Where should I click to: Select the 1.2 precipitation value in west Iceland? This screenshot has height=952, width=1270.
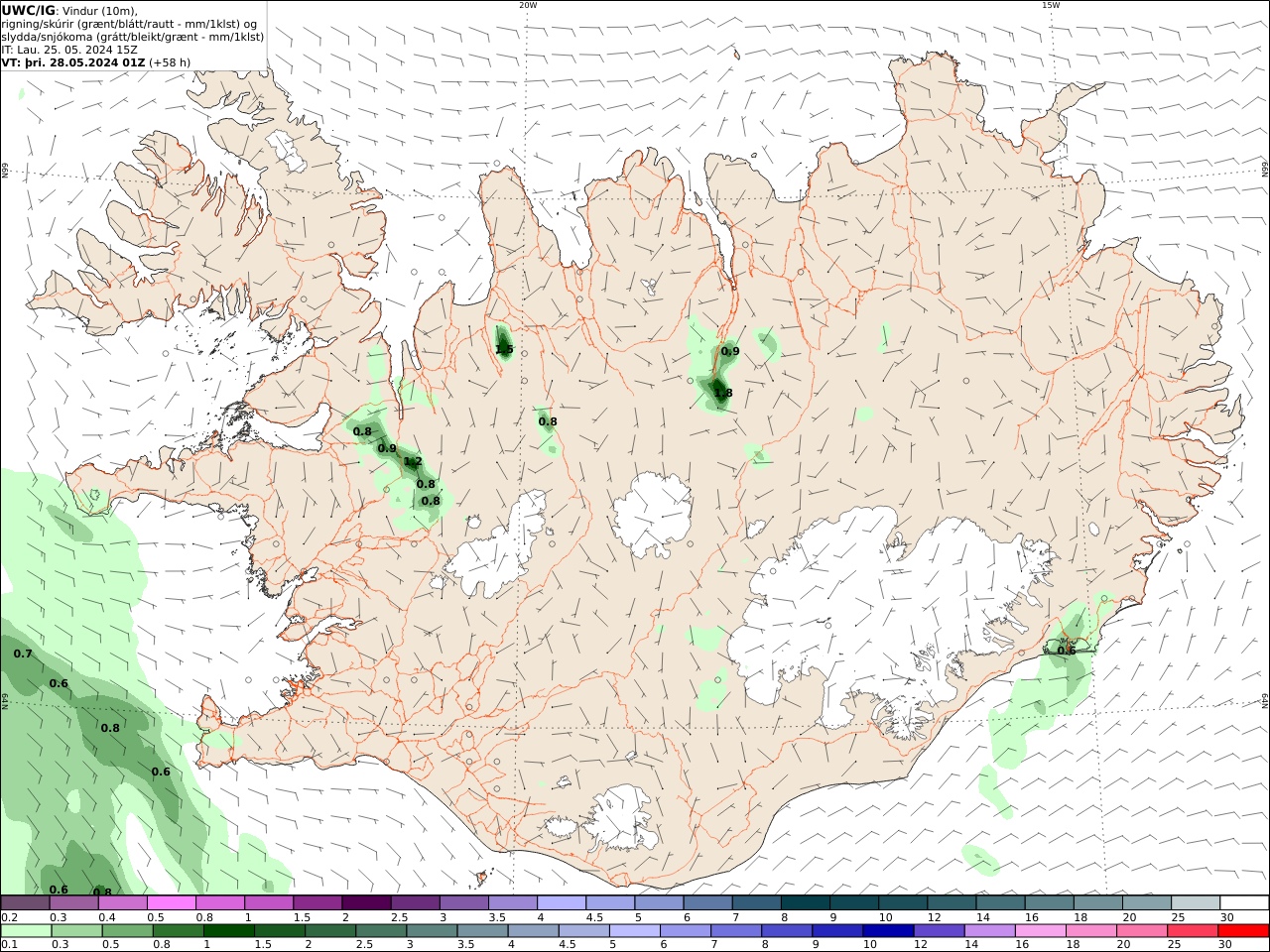pyautogui.click(x=413, y=461)
